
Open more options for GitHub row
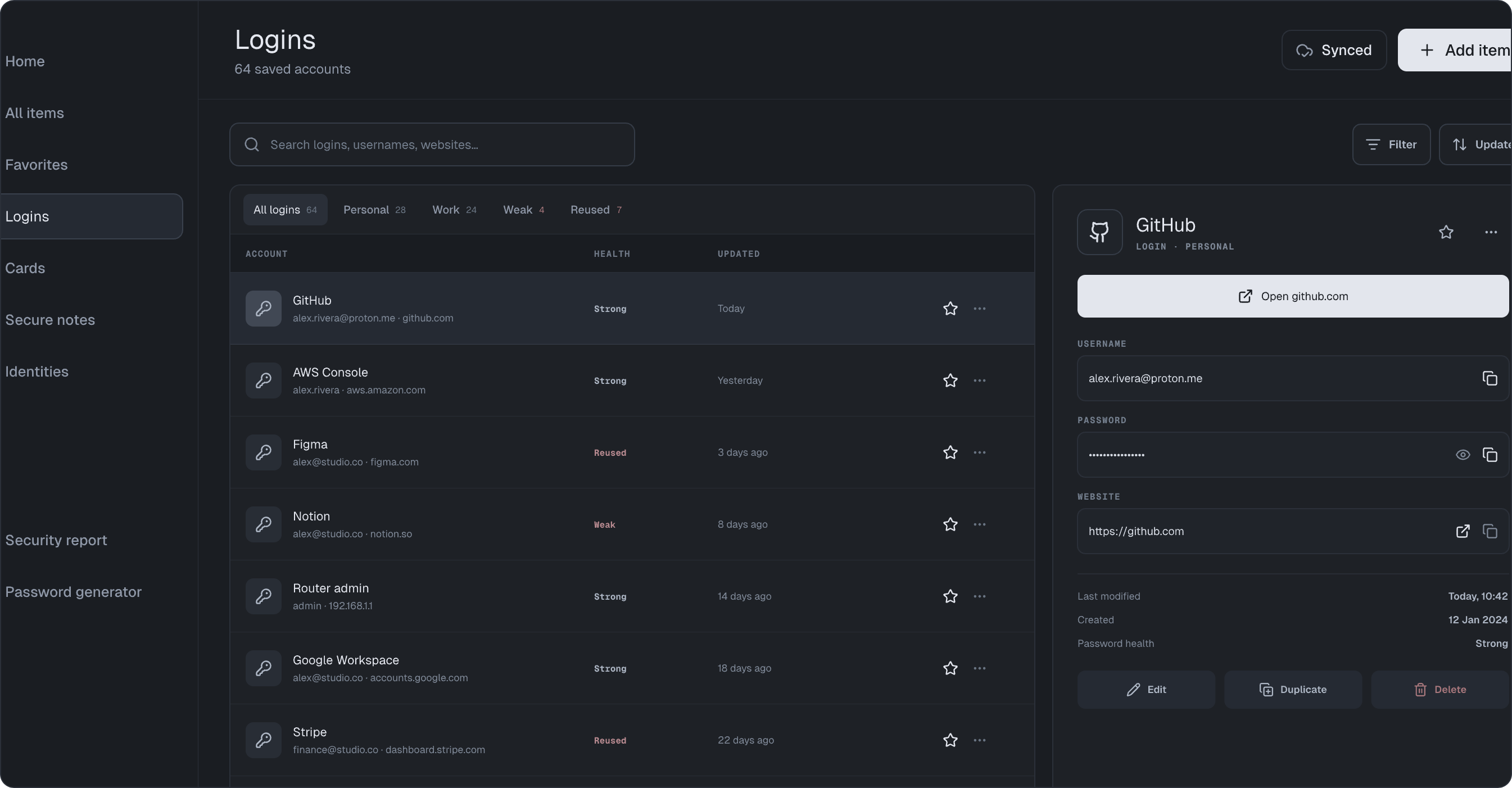point(980,308)
